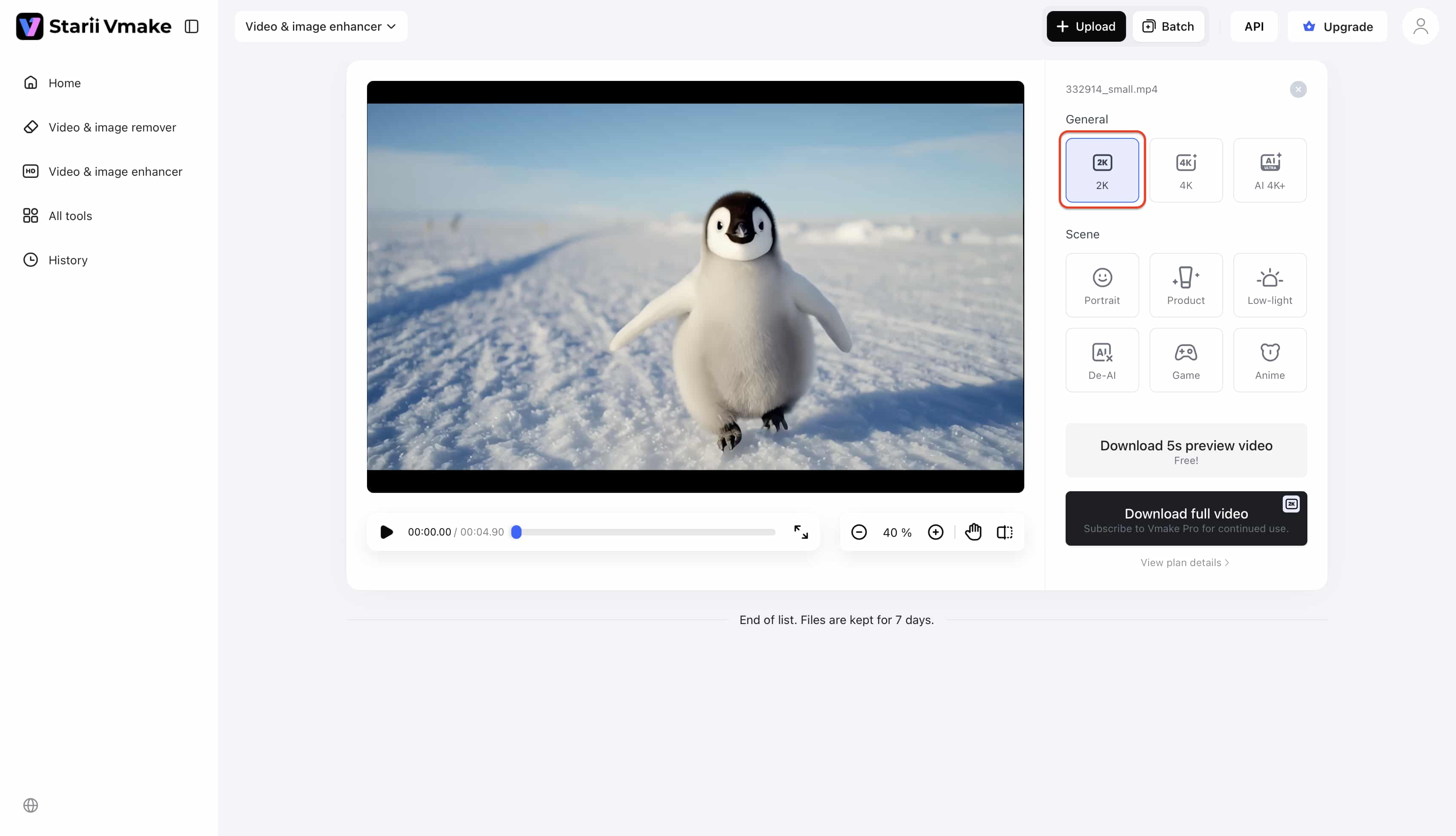The width and height of the screenshot is (1456, 836).
Task: Open the API page
Action: click(1254, 26)
